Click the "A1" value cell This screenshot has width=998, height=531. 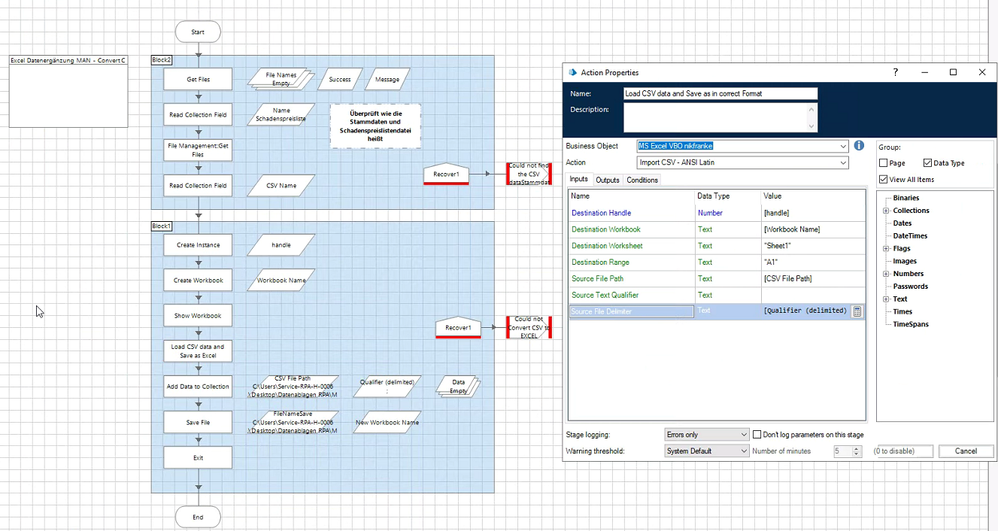(x=813, y=262)
